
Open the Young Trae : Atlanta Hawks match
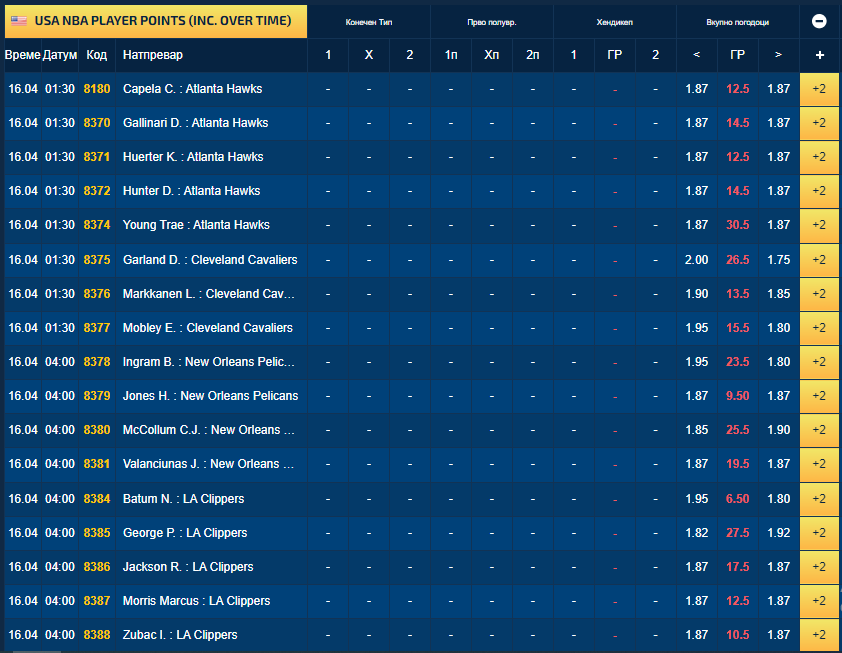[196, 225]
